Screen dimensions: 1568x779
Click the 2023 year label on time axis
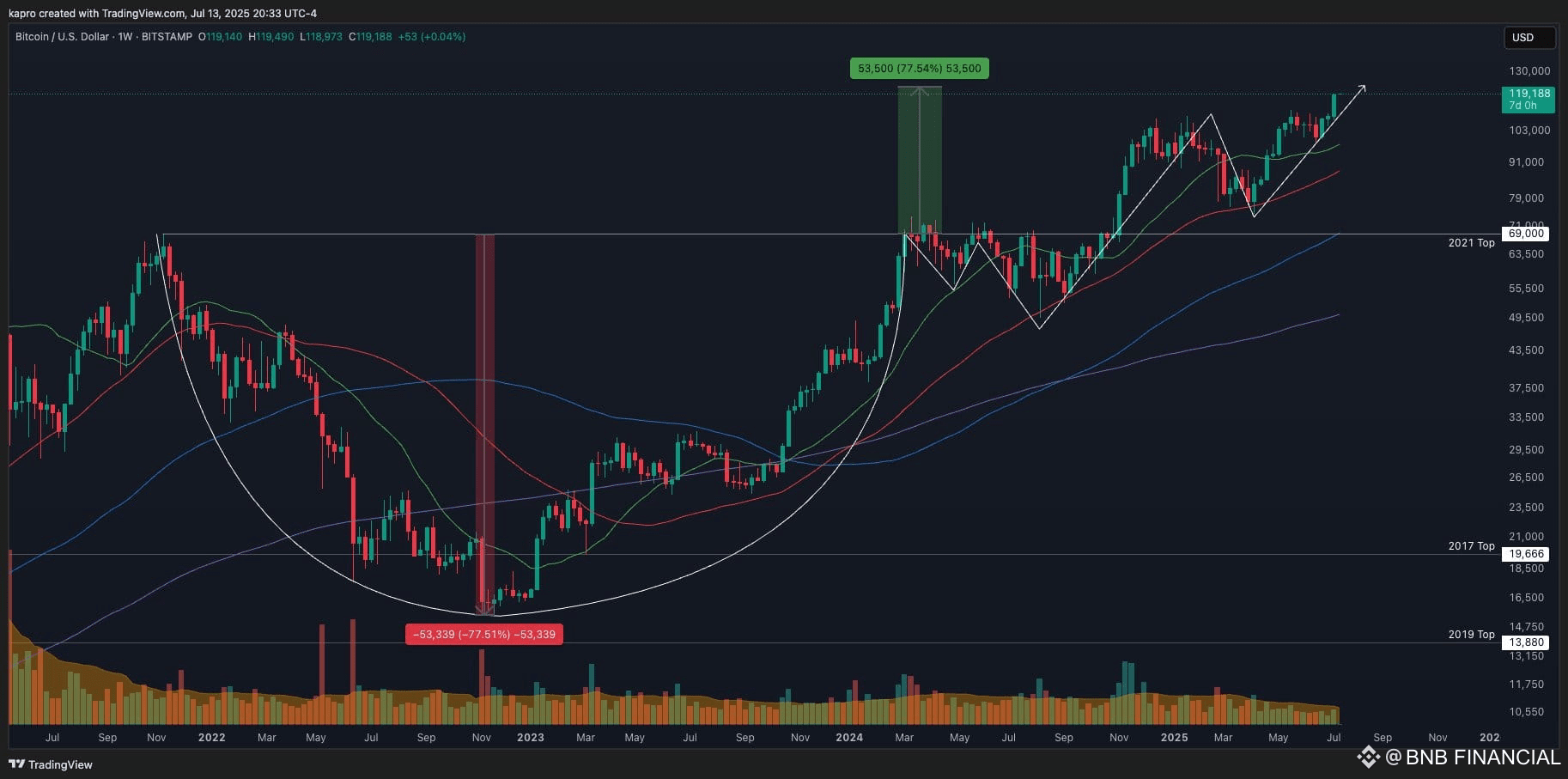[530, 738]
